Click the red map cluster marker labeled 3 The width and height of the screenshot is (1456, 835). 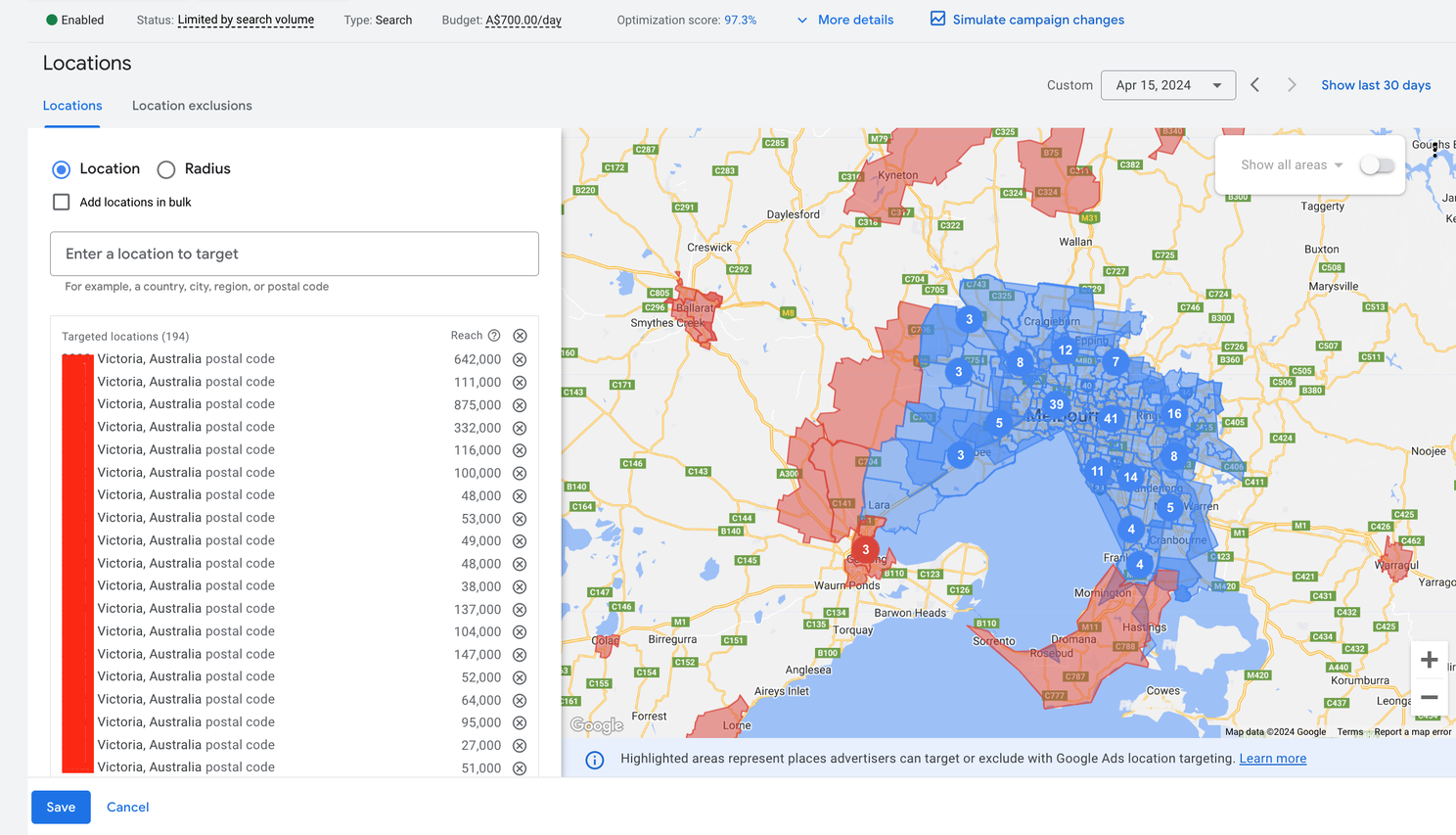pos(865,549)
